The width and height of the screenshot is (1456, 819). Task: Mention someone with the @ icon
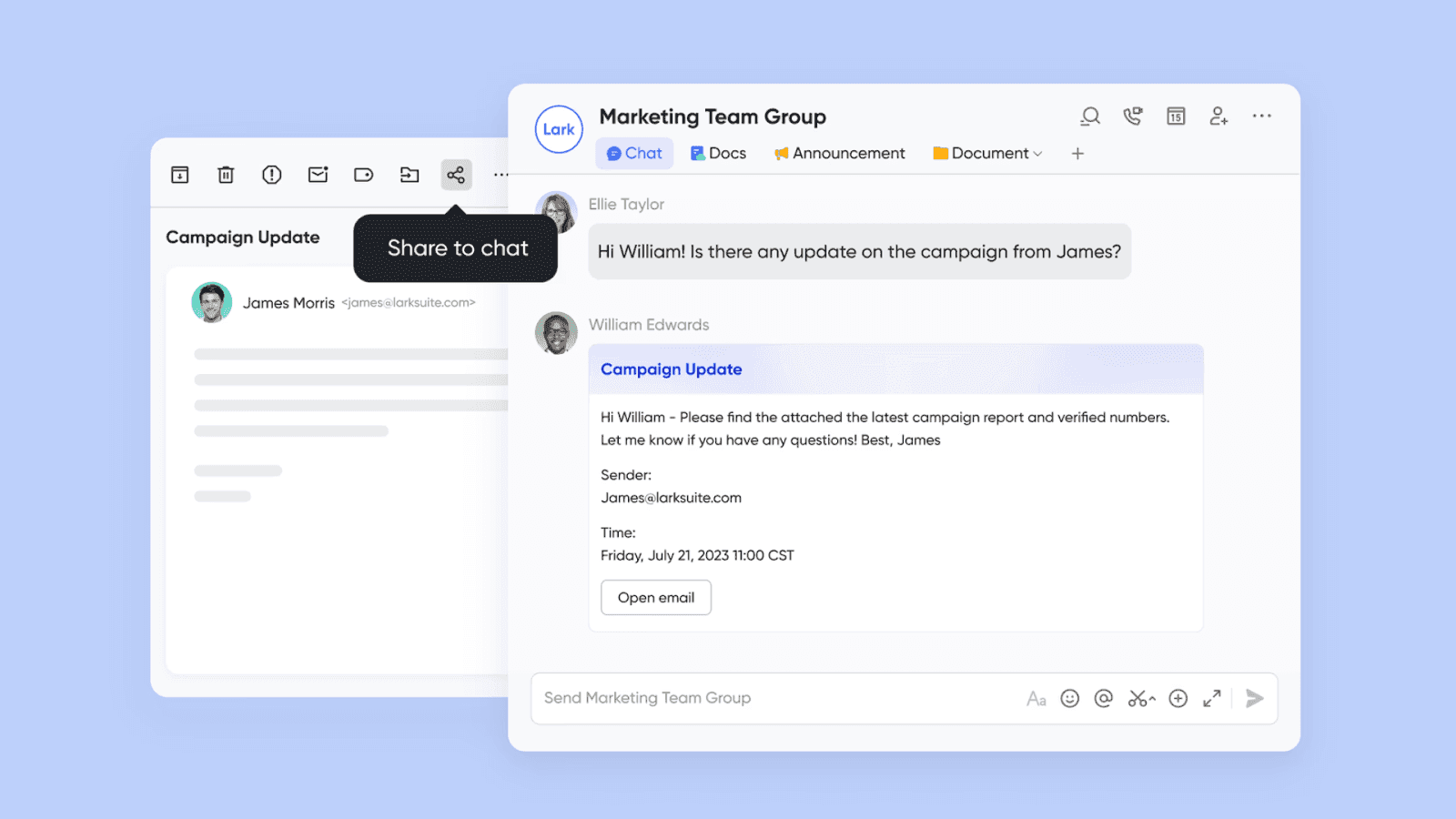1104,698
